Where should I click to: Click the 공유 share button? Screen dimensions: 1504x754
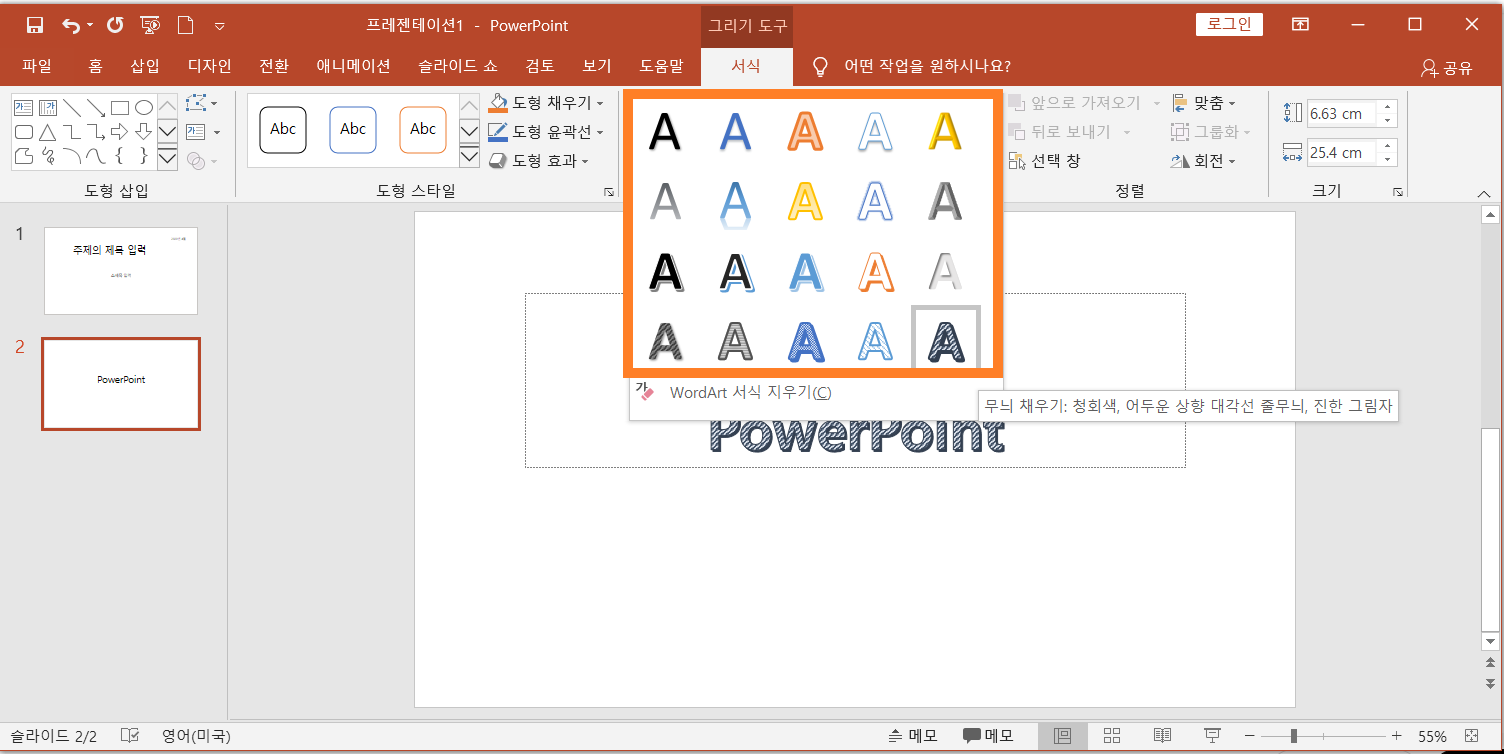(1447, 68)
